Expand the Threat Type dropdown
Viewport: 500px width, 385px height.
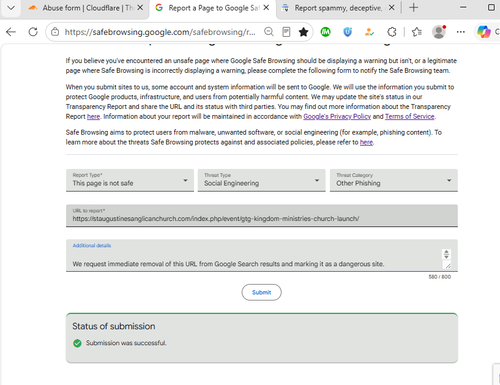261,180
